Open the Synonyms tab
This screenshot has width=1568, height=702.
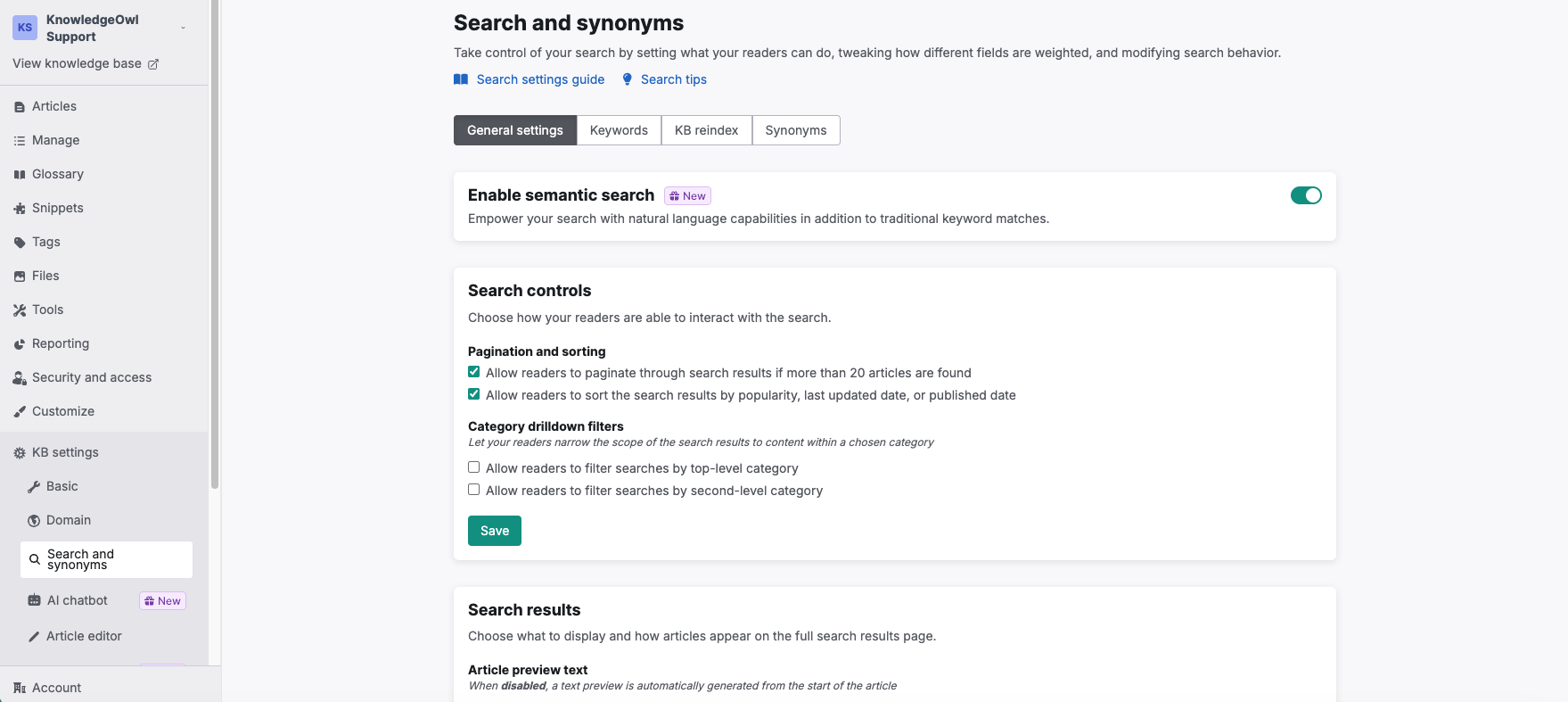coord(796,130)
